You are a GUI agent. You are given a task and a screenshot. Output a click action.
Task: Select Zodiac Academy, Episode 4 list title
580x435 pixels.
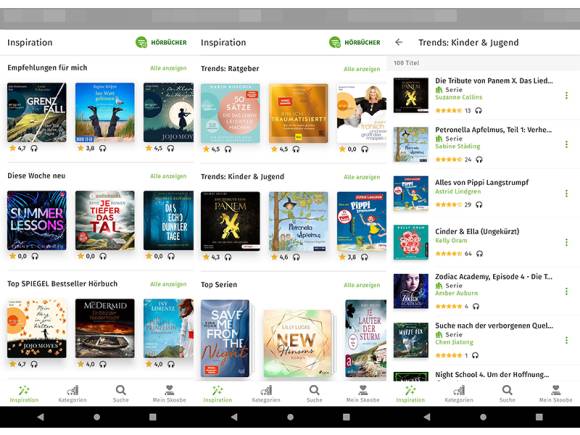point(493,277)
